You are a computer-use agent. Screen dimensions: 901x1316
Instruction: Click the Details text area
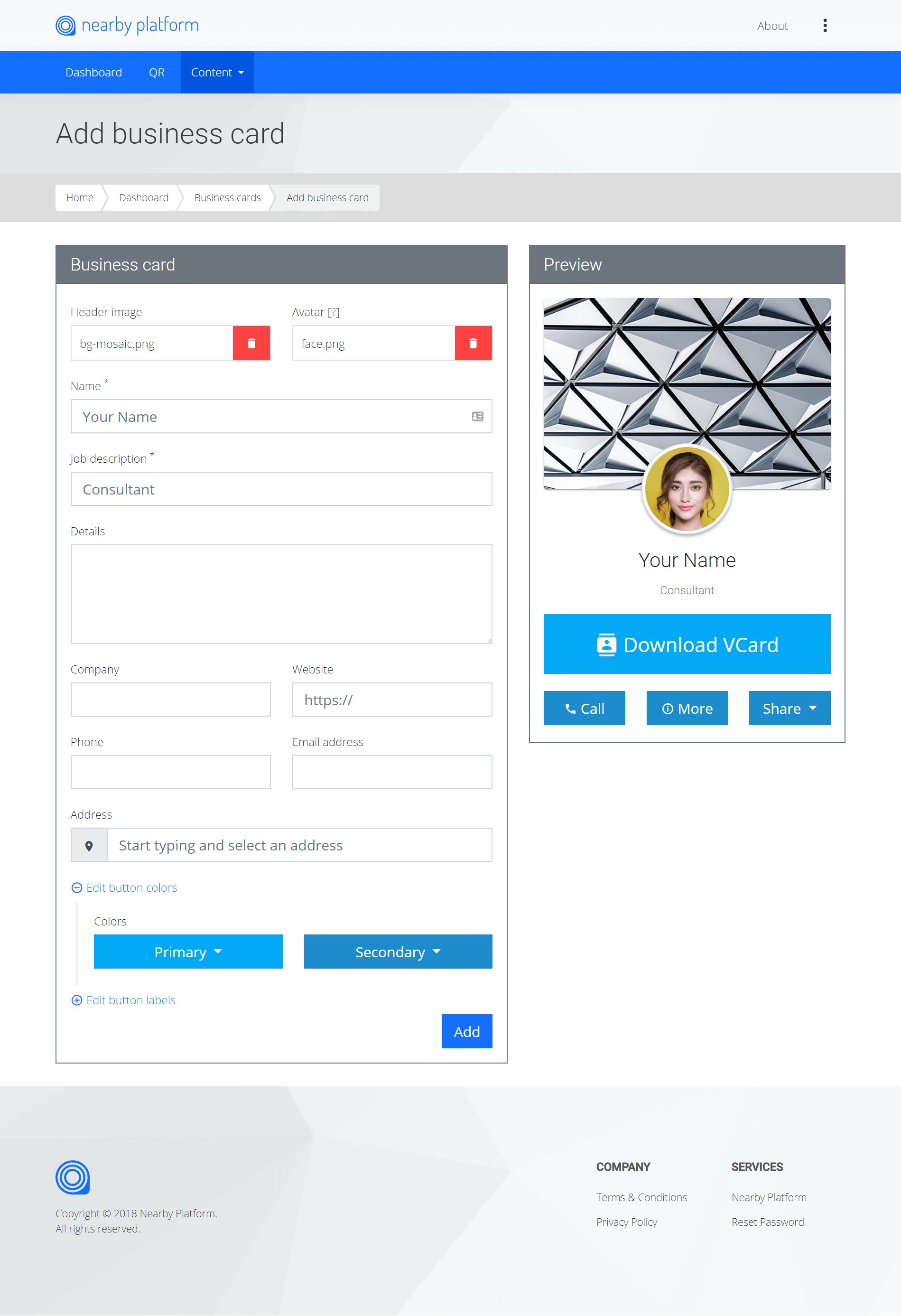pyautogui.click(x=281, y=595)
